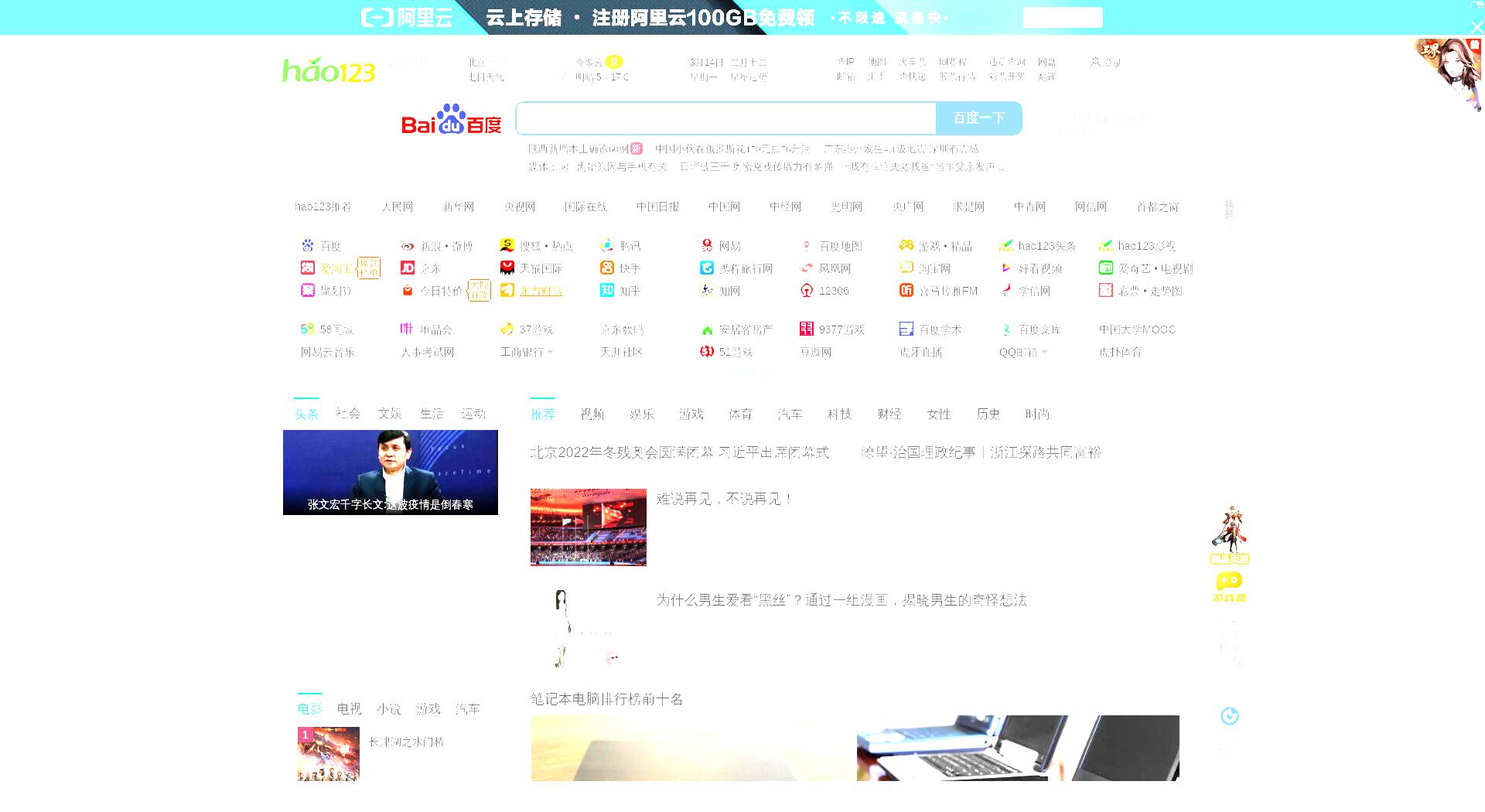
Task: Click the 百度学术 icon
Action: click(x=906, y=329)
